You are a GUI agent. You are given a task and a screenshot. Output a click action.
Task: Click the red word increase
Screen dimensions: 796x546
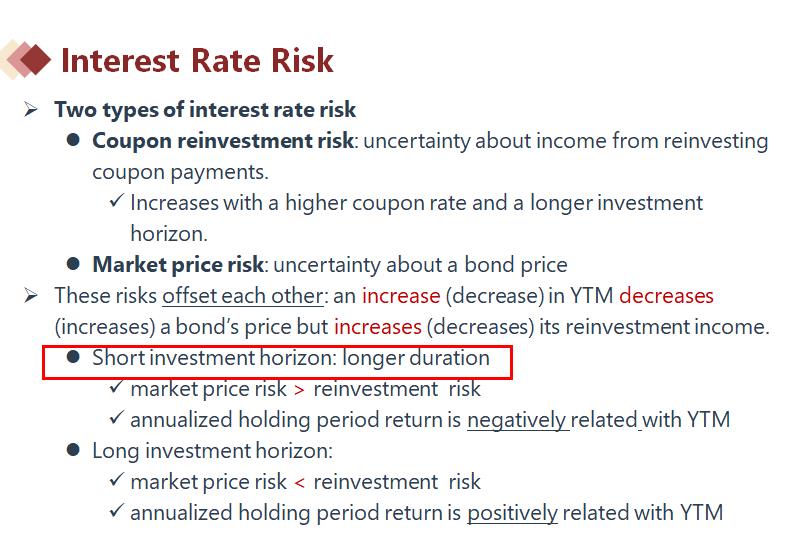[x=401, y=296]
